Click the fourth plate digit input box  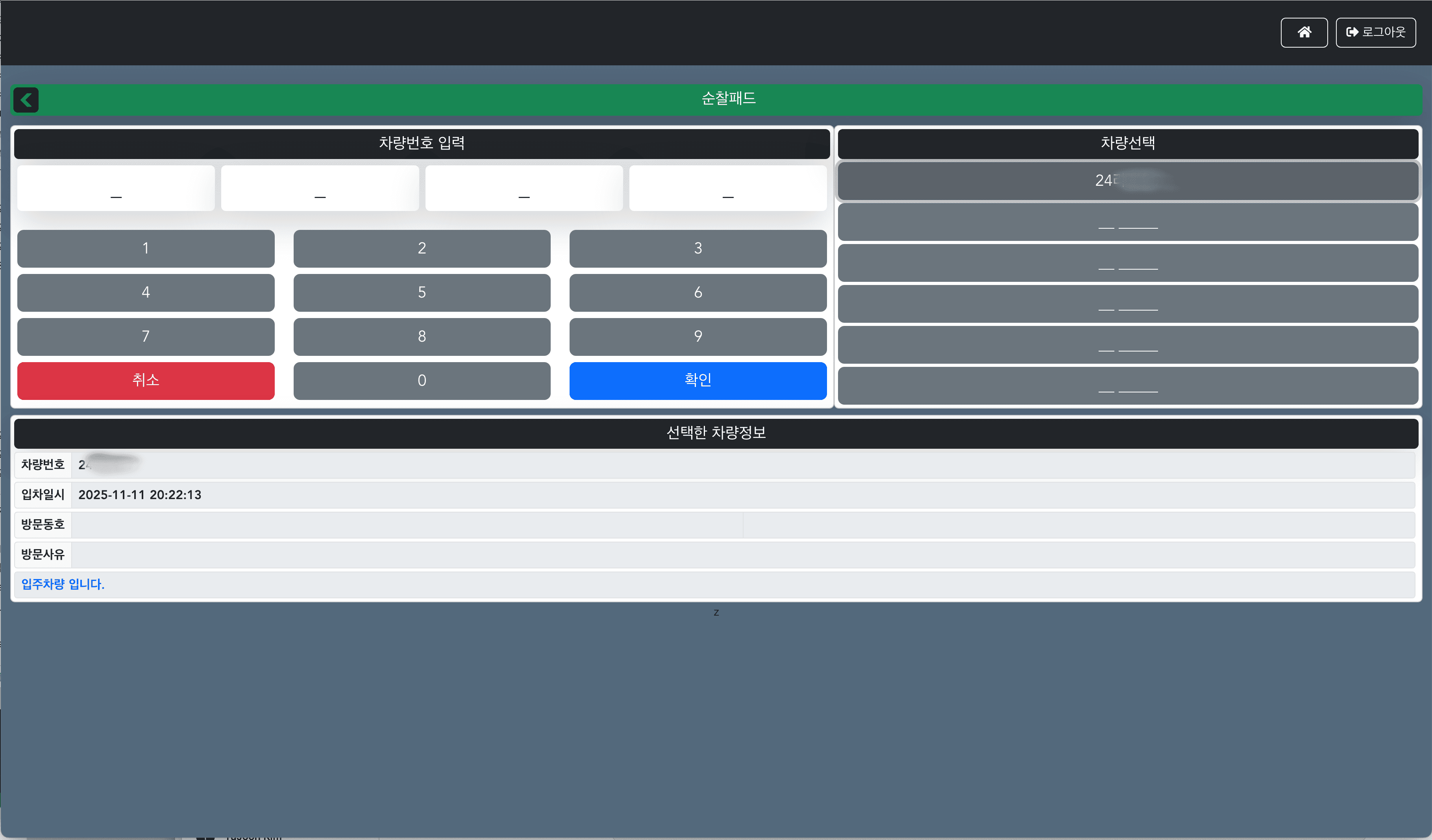pos(727,188)
